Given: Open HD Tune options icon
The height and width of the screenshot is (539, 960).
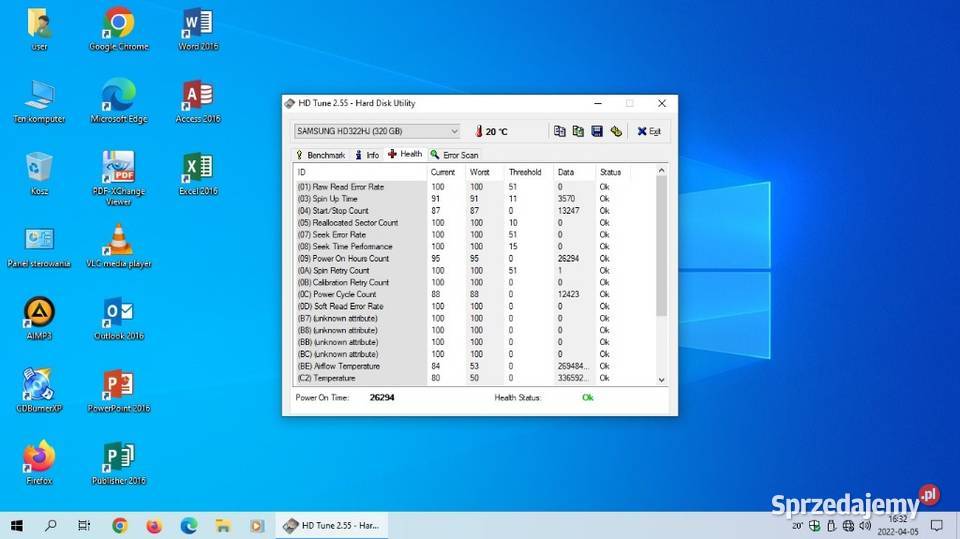Looking at the screenshot, I should pyautogui.click(x=616, y=131).
